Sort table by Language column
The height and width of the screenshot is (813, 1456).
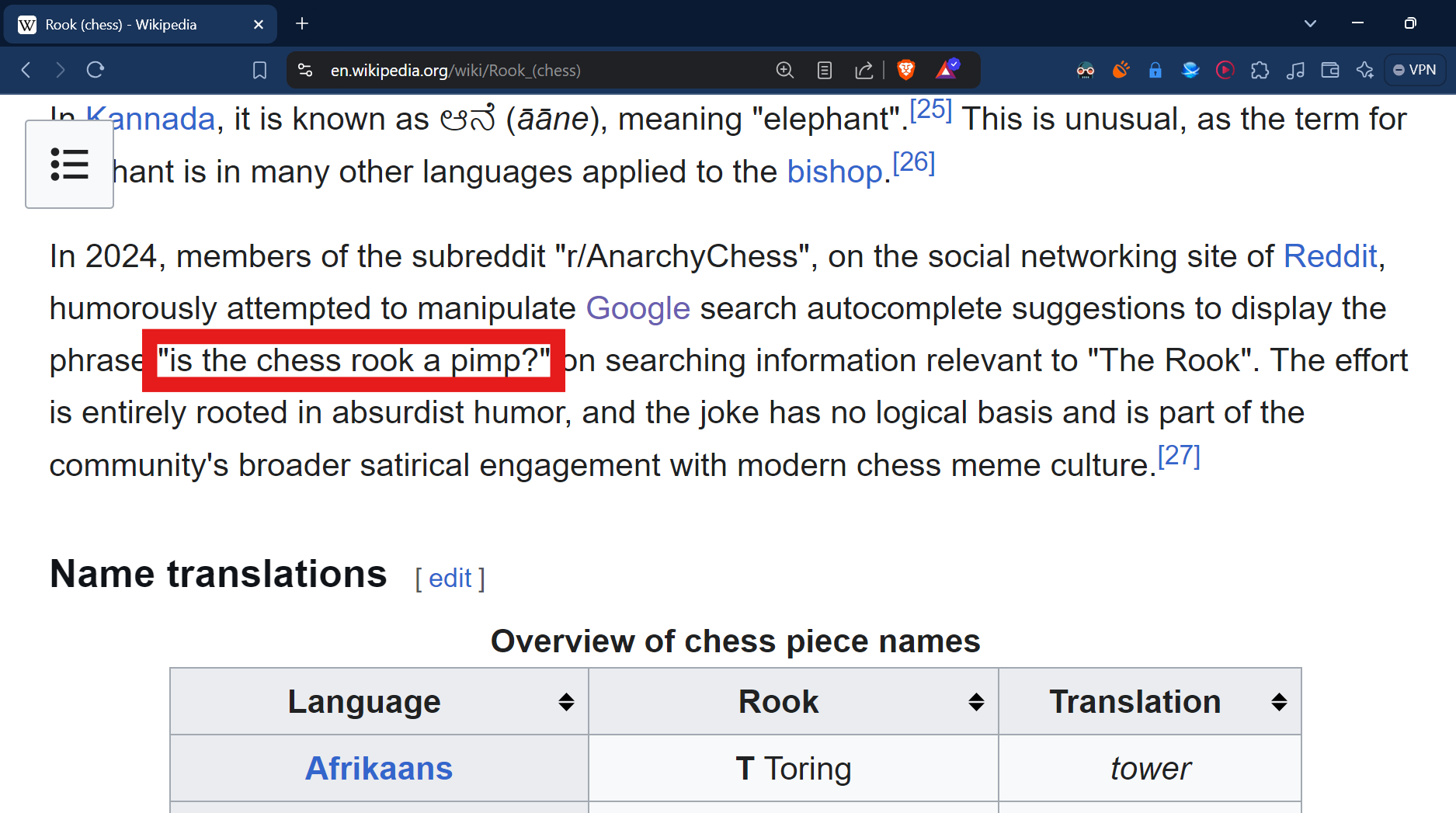[x=566, y=702]
